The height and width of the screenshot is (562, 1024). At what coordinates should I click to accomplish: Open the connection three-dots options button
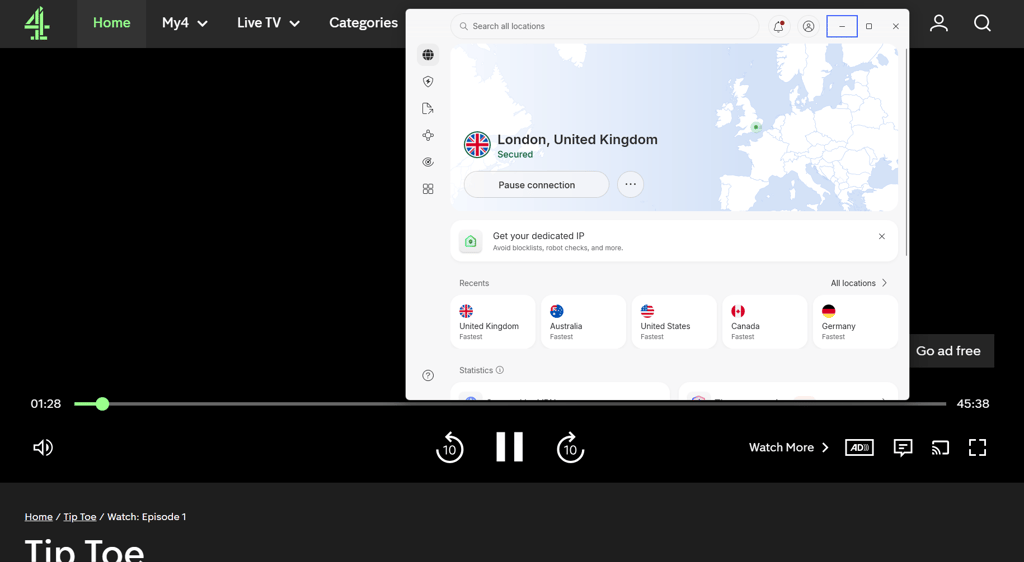click(x=630, y=184)
